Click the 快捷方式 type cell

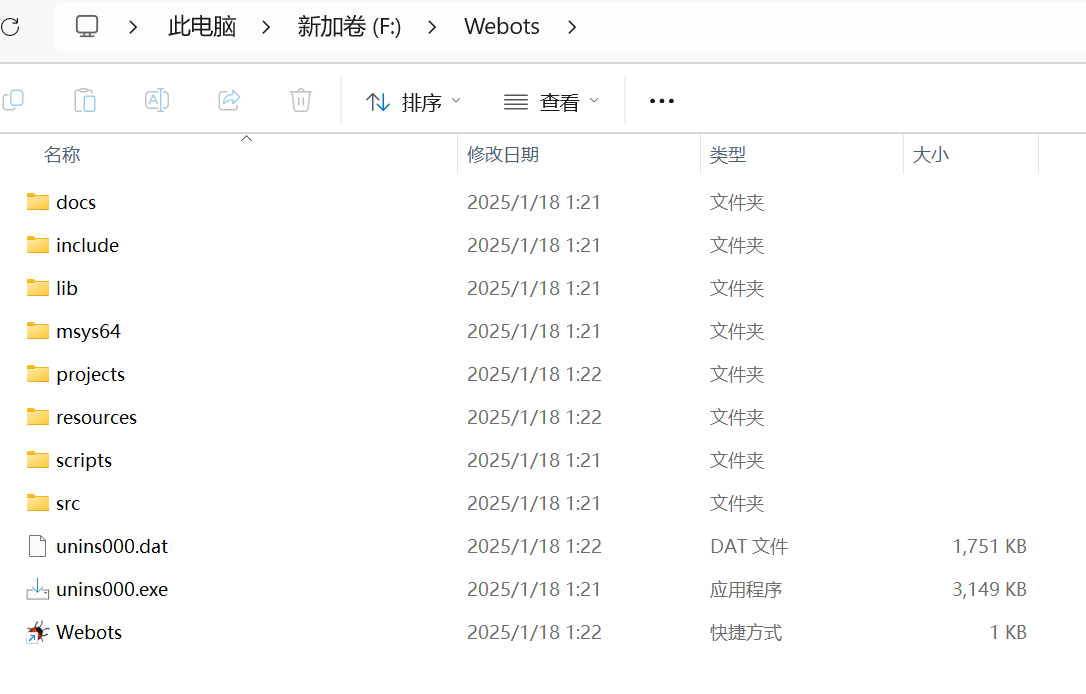point(745,632)
